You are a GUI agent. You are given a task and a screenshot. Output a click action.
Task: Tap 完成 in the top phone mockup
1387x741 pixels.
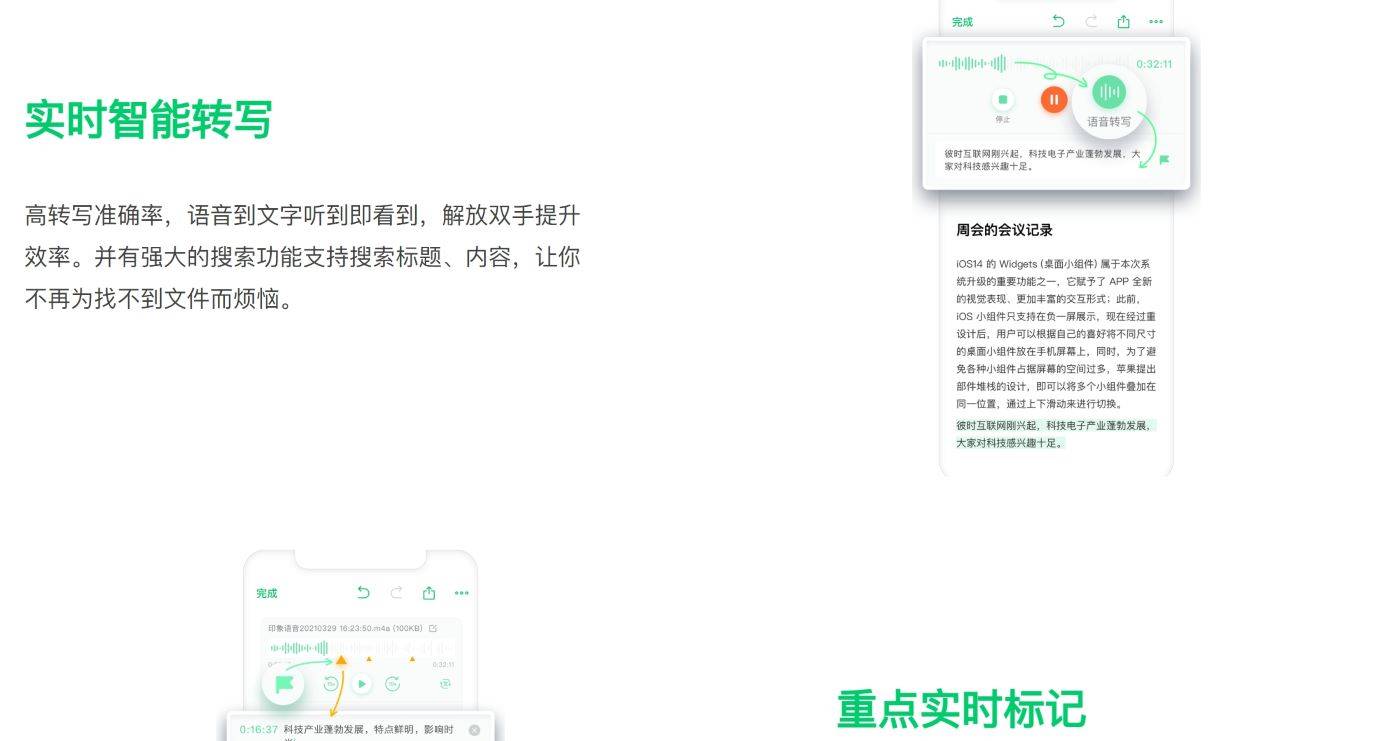pos(962,22)
